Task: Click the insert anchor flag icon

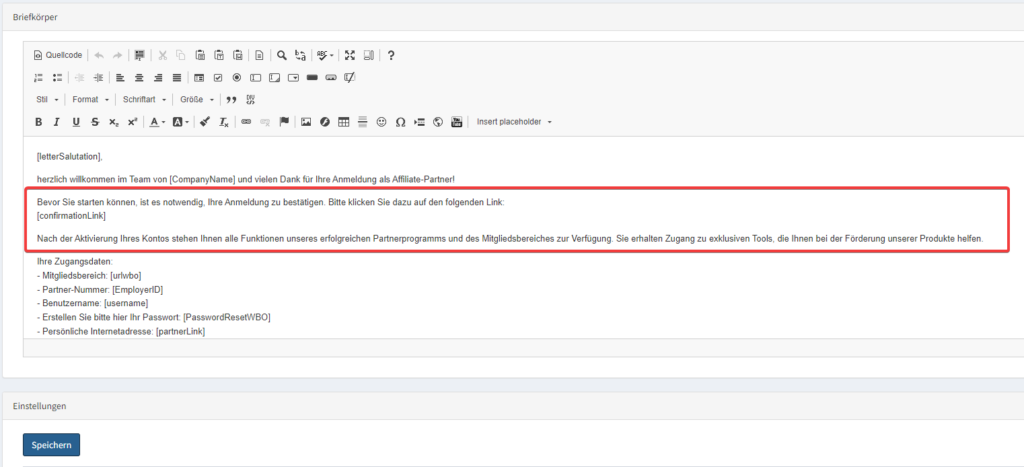Action: click(x=284, y=122)
